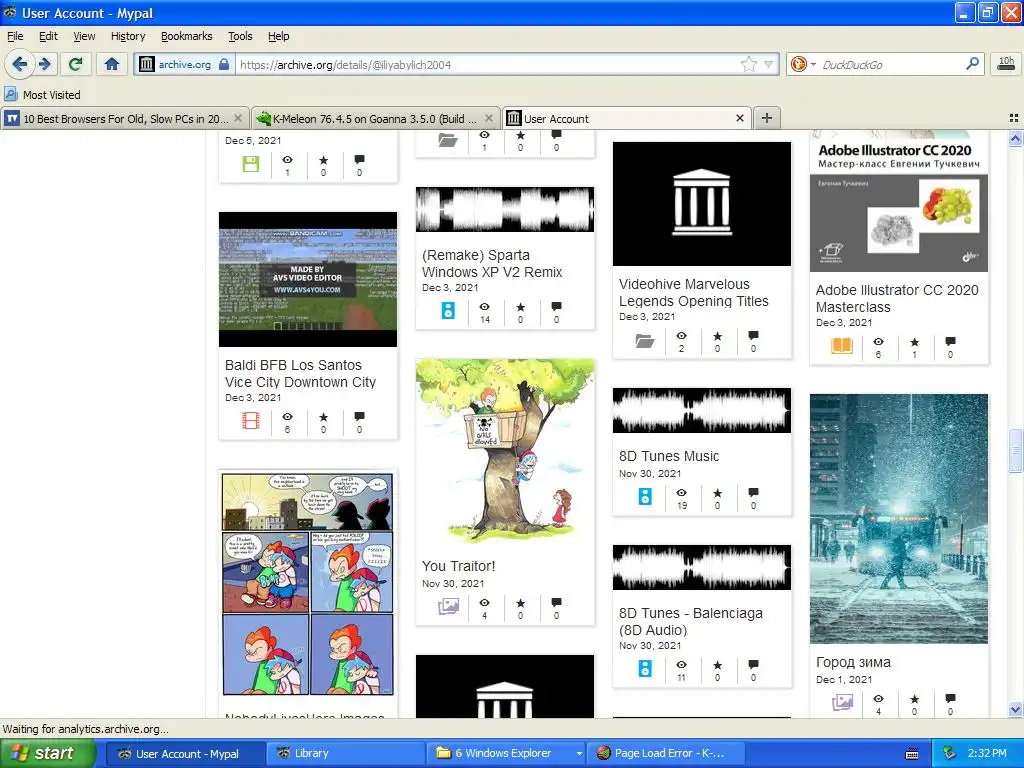Click the snowy city Город зима thumbnail
The width and height of the screenshot is (1024, 768).
[x=899, y=519]
